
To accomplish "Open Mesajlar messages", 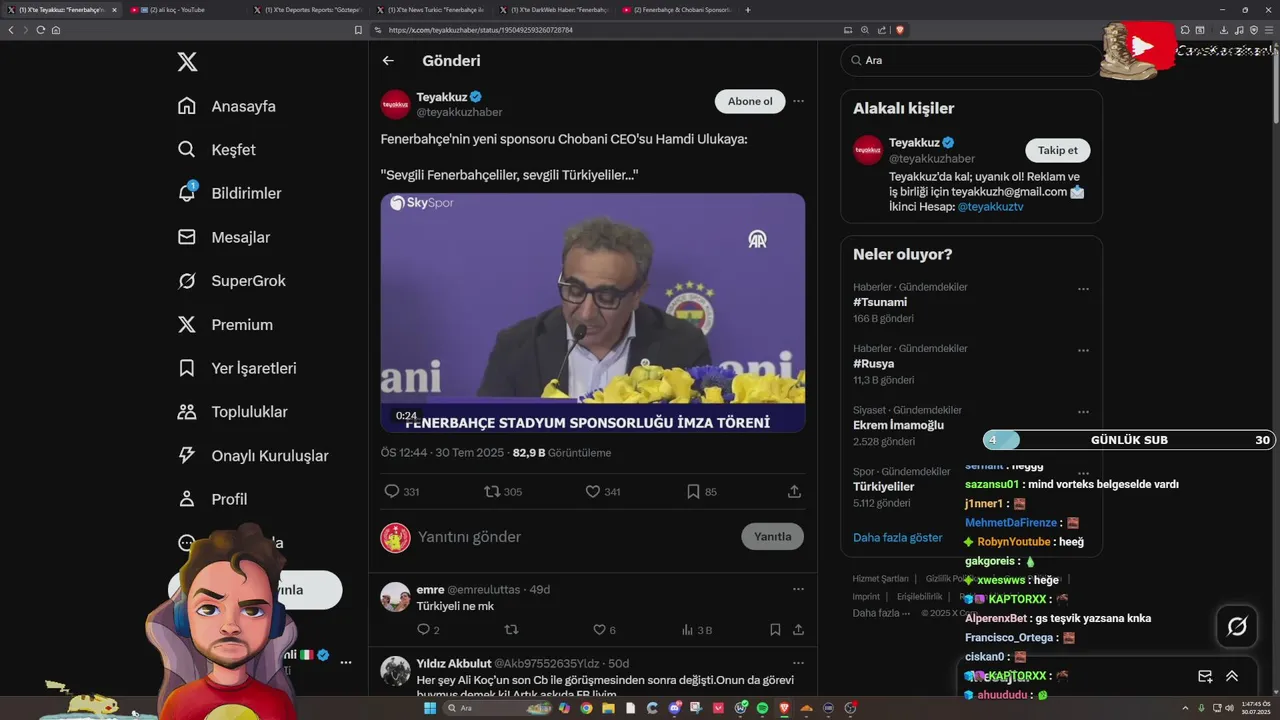I will 224,237.
